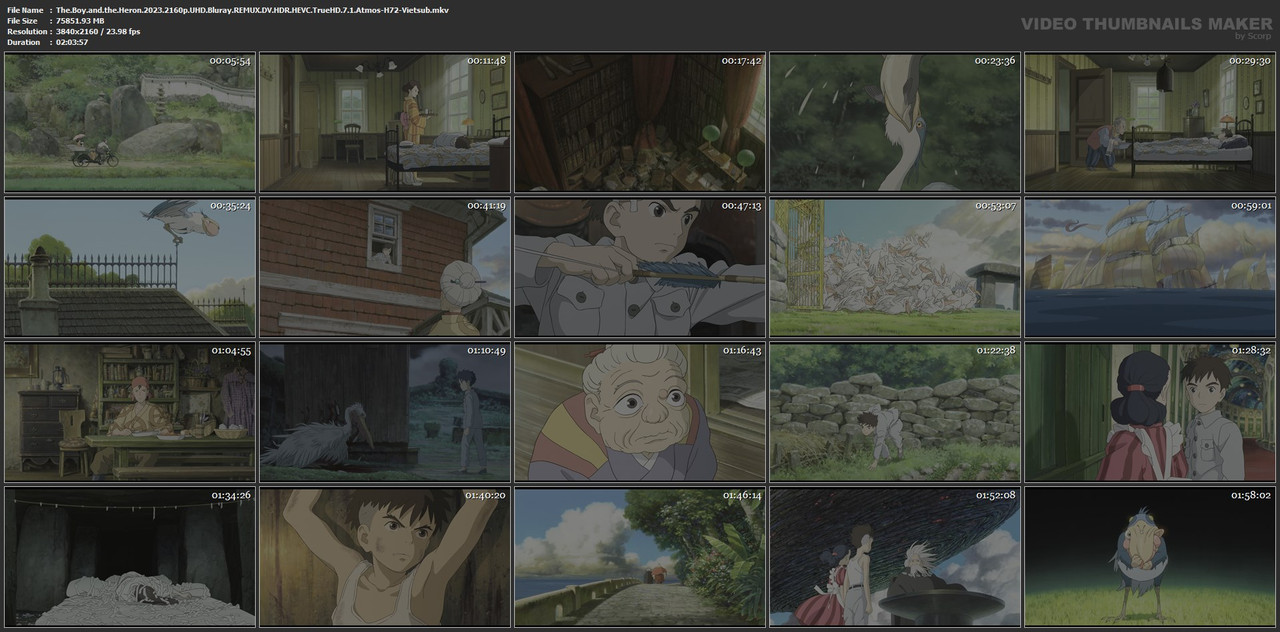Click the resolution value 3840x2160 / 23.98 fps
This screenshot has height=632, width=1280.
99,31
